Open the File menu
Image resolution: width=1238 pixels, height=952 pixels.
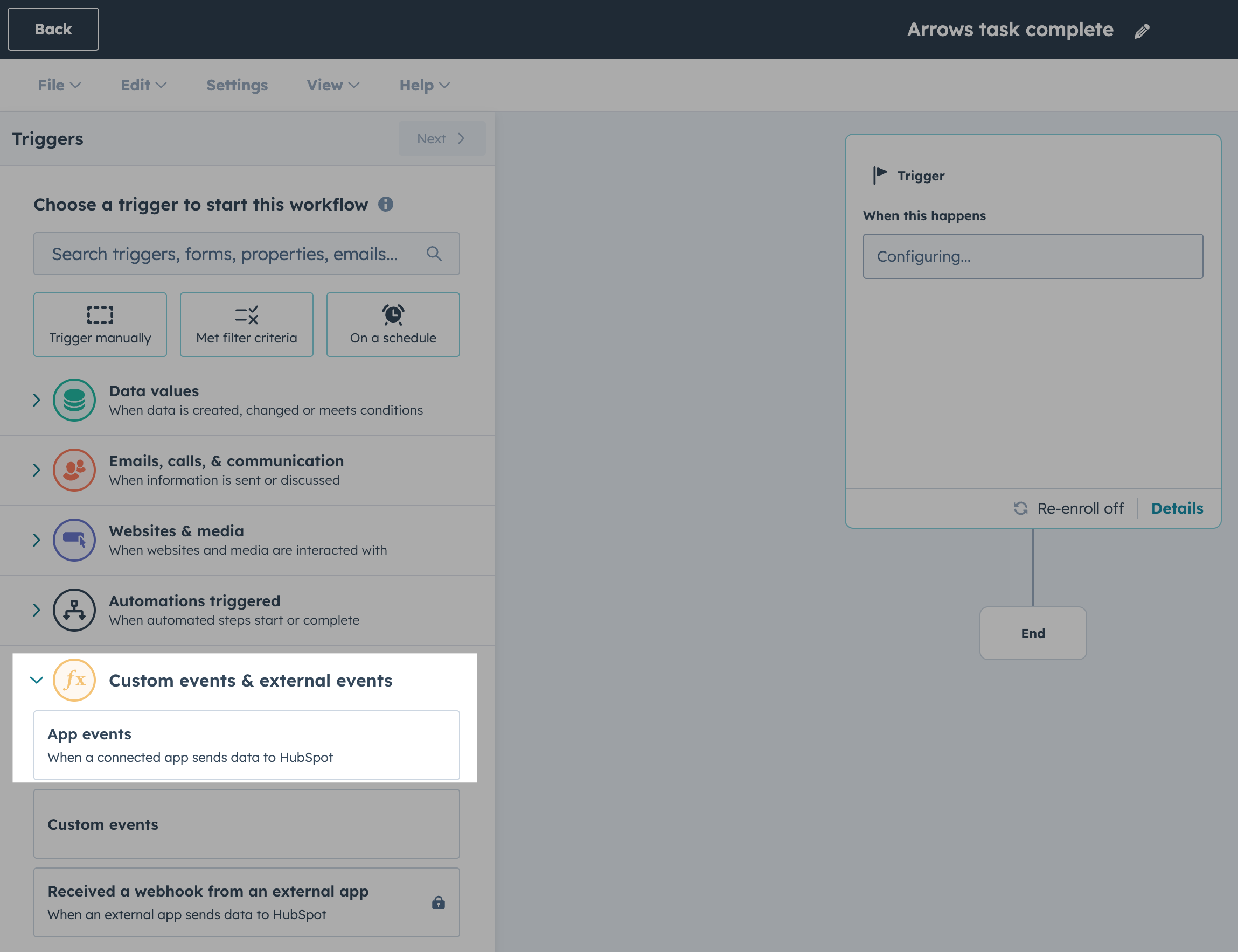(x=59, y=85)
